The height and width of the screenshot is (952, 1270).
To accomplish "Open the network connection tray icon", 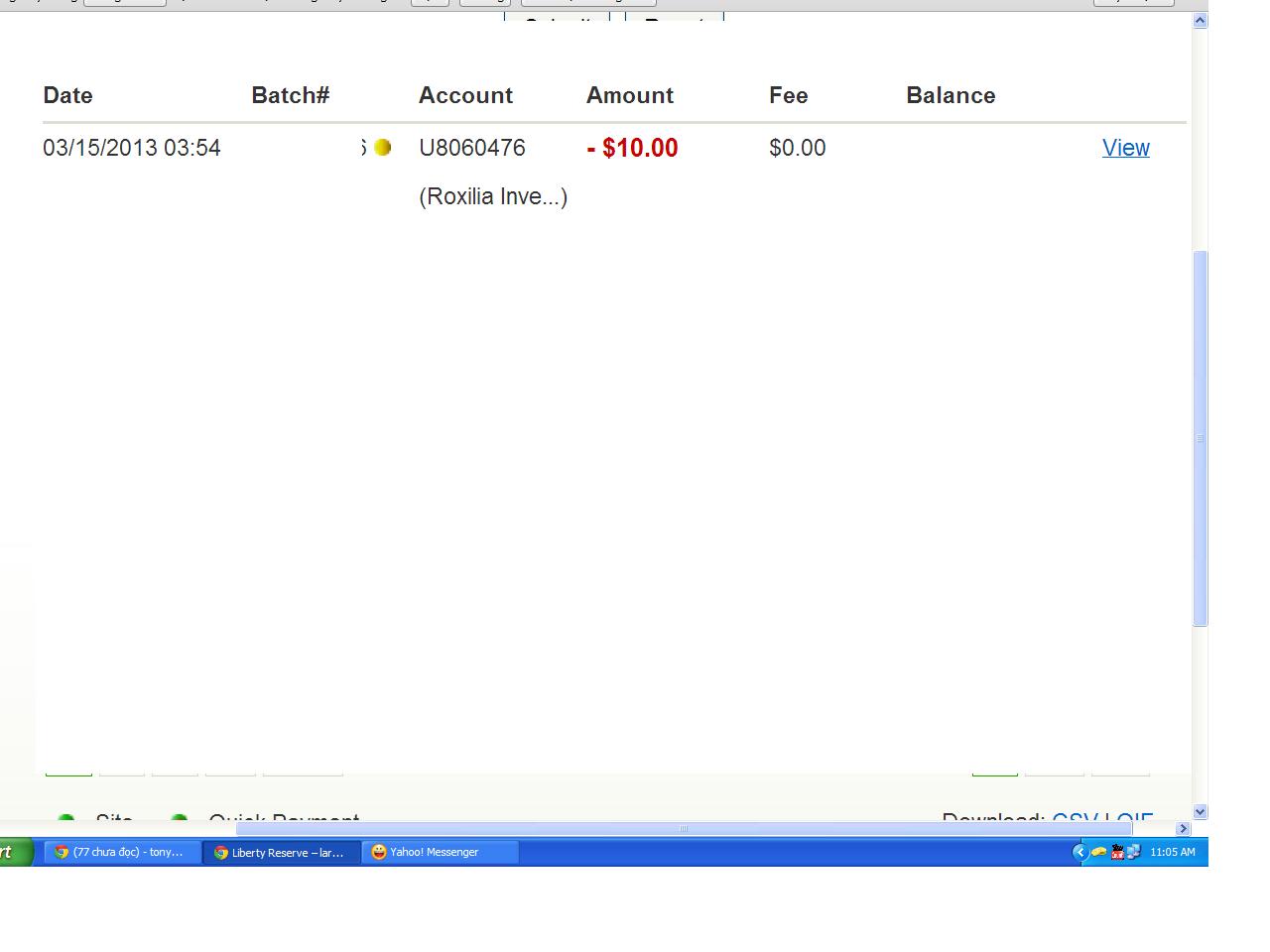I will 1133,852.
